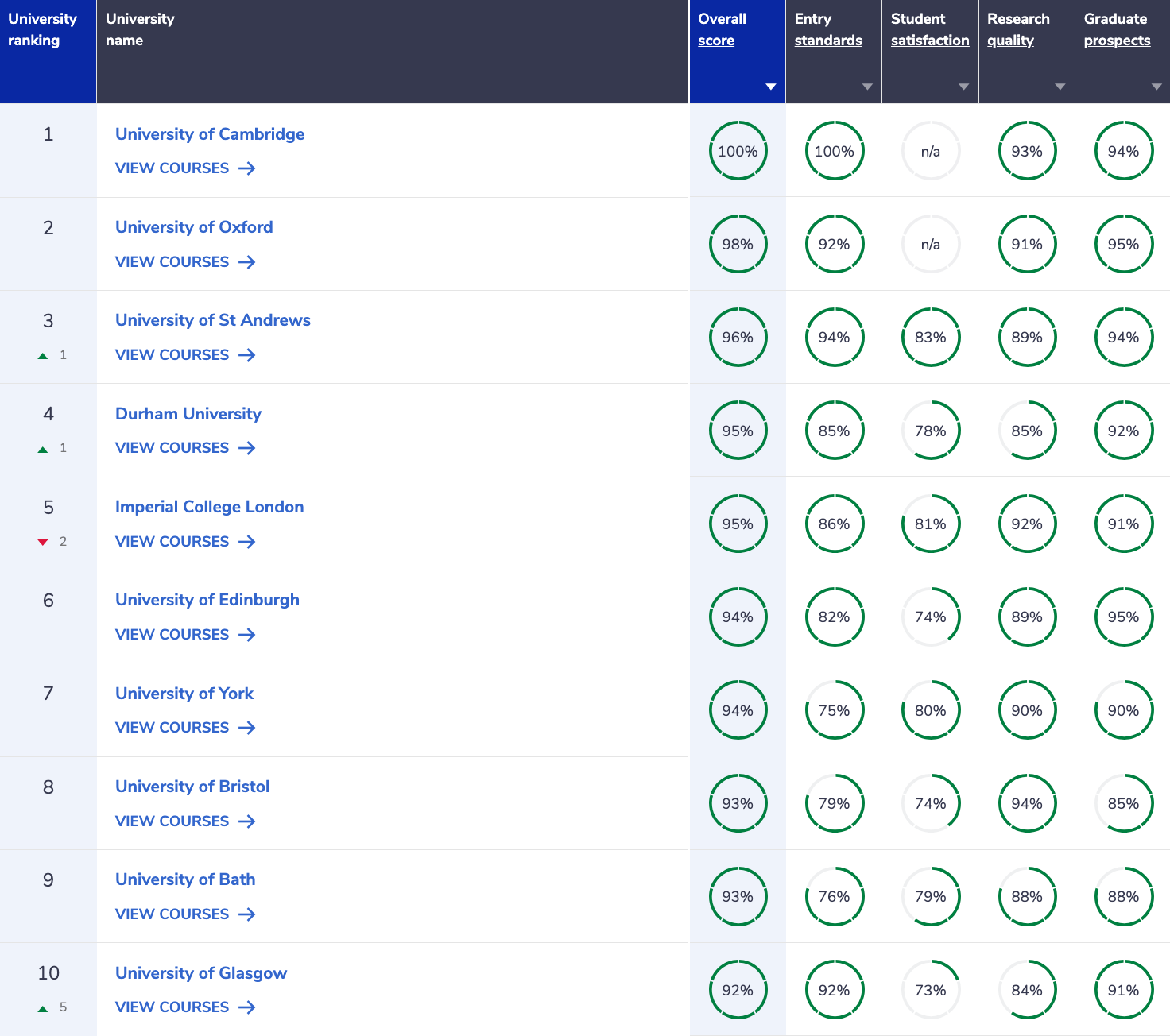Click the Graduate prospects sort arrow

pos(1156,87)
